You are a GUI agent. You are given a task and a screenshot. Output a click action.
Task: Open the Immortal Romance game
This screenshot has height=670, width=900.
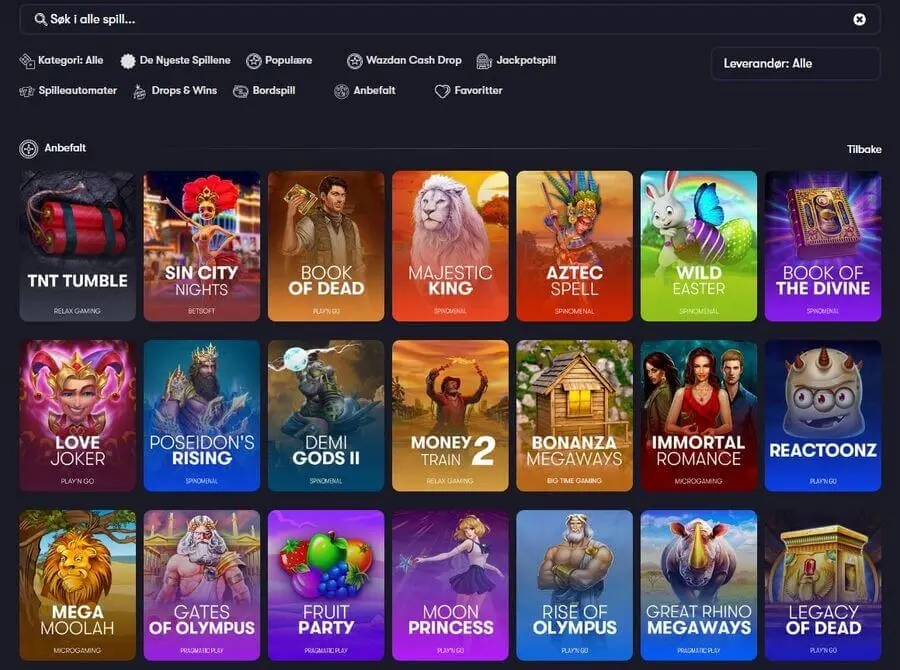click(x=699, y=416)
